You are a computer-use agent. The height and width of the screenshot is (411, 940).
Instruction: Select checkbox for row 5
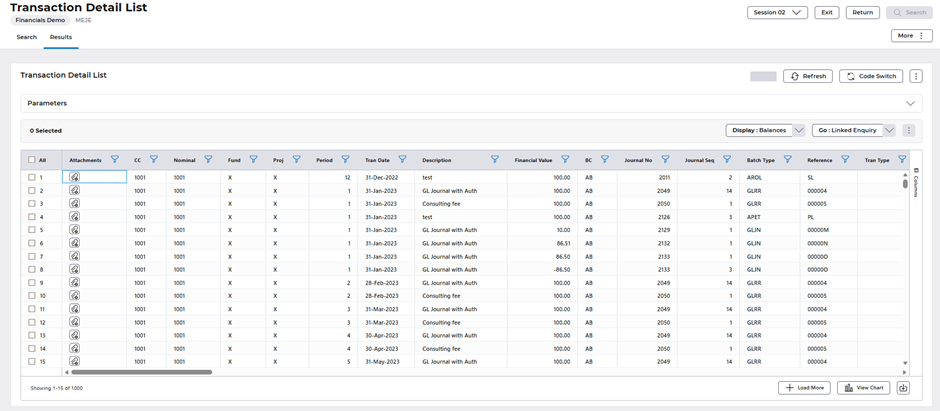(32, 230)
